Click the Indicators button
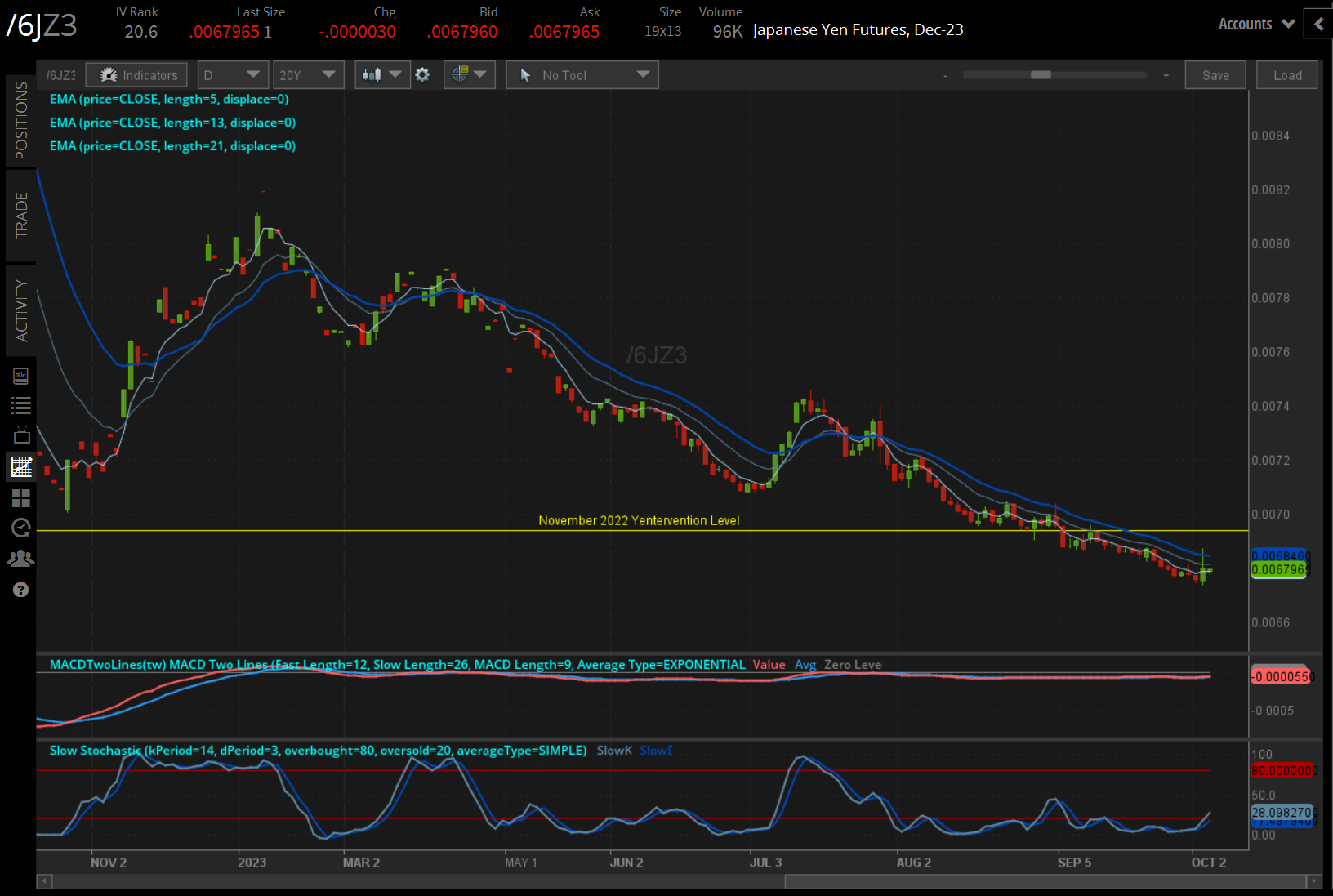Image resolution: width=1333 pixels, height=896 pixels. point(137,75)
